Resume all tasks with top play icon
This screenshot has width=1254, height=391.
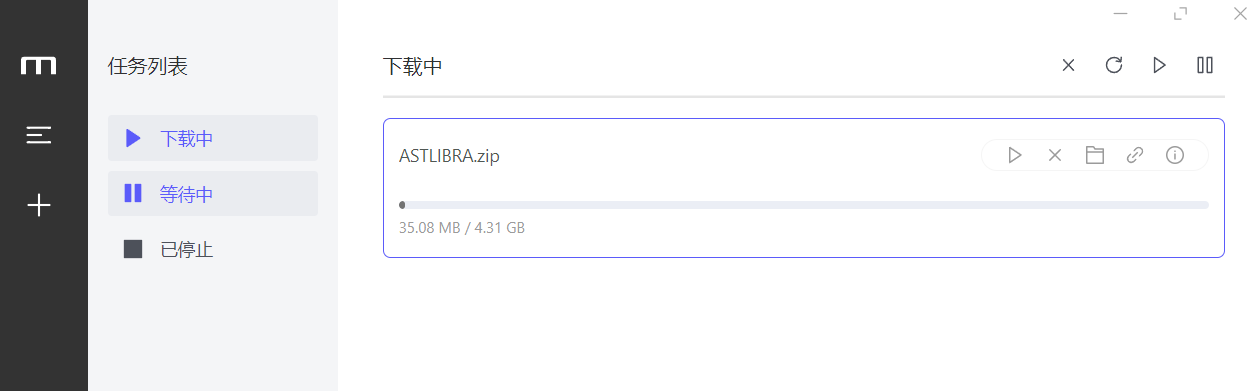click(x=1159, y=65)
